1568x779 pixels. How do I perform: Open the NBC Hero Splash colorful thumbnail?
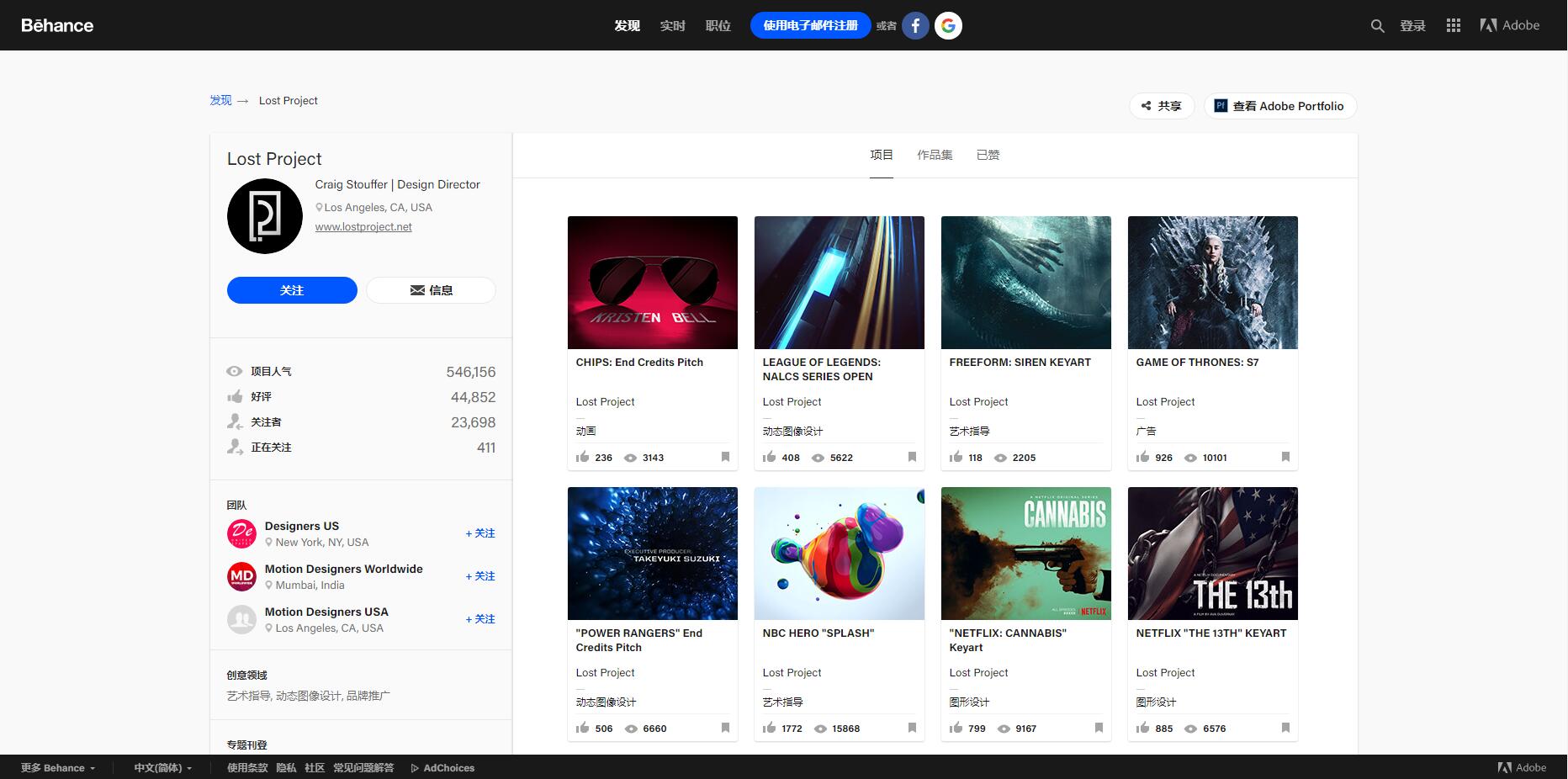tap(840, 554)
